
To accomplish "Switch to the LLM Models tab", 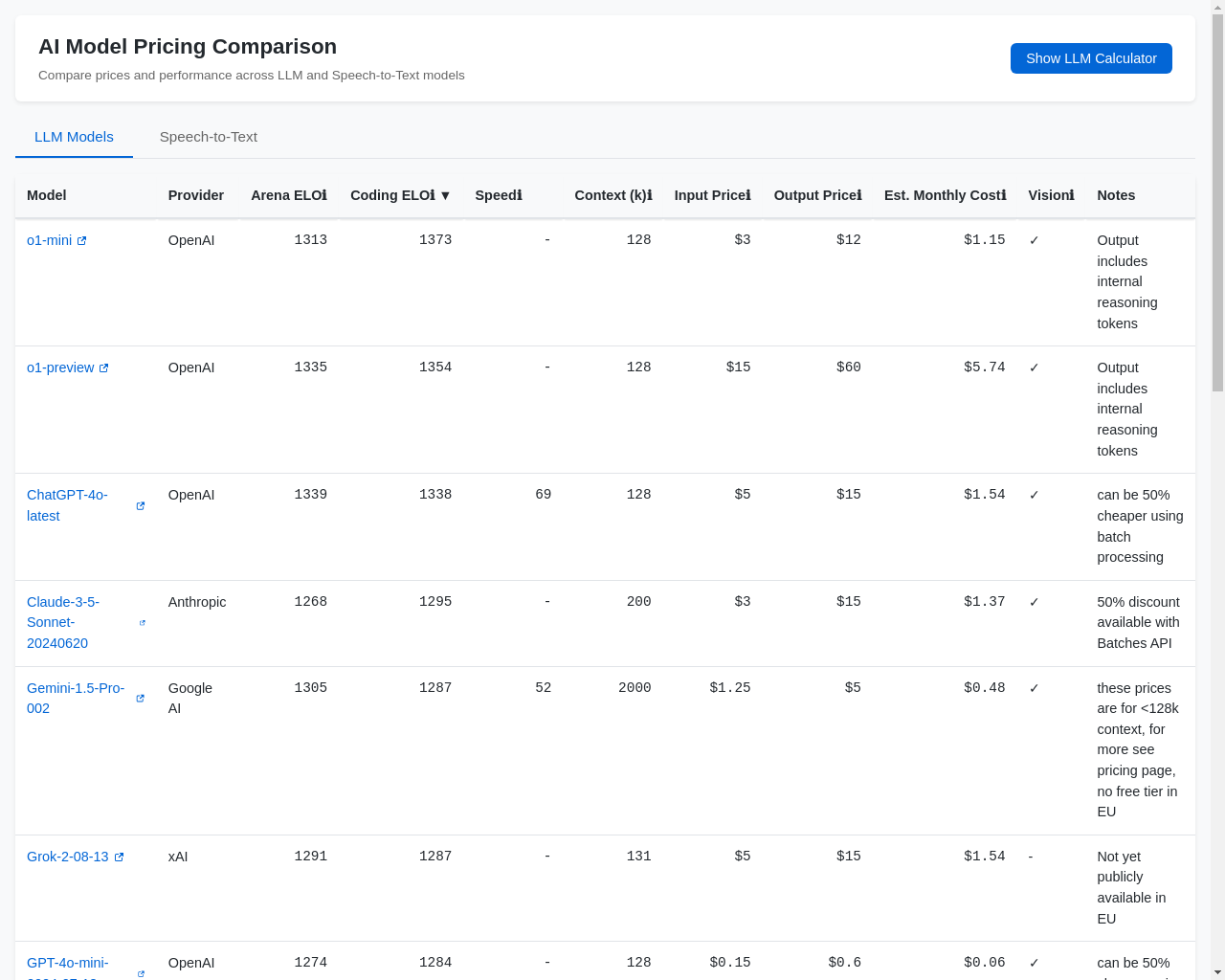I will click(74, 137).
